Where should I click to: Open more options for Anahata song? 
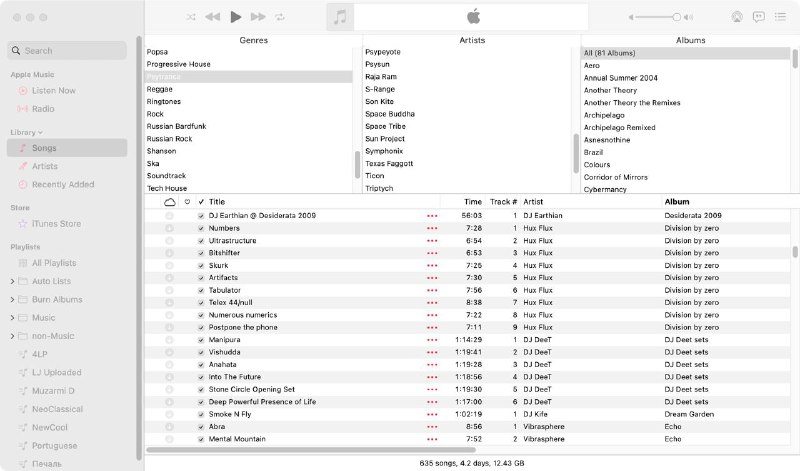(432, 365)
